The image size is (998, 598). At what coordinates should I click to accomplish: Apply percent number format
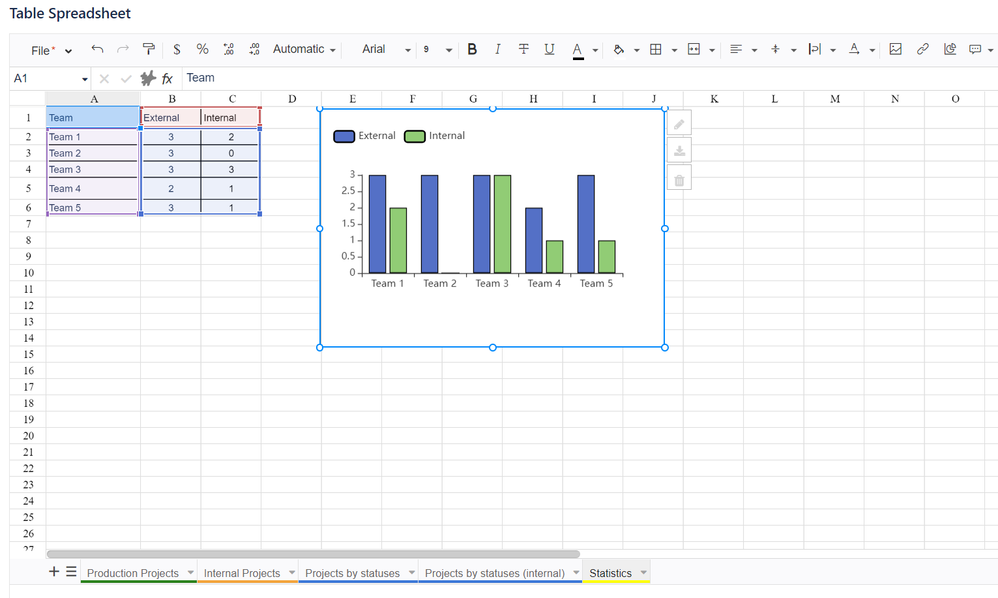click(202, 49)
